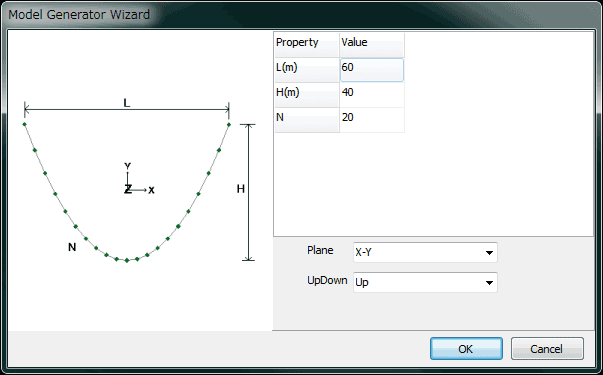Open the Plane dropdown showing X-Y
The height and width of the screenshot is (375, 603).
[x=425, y=253]
